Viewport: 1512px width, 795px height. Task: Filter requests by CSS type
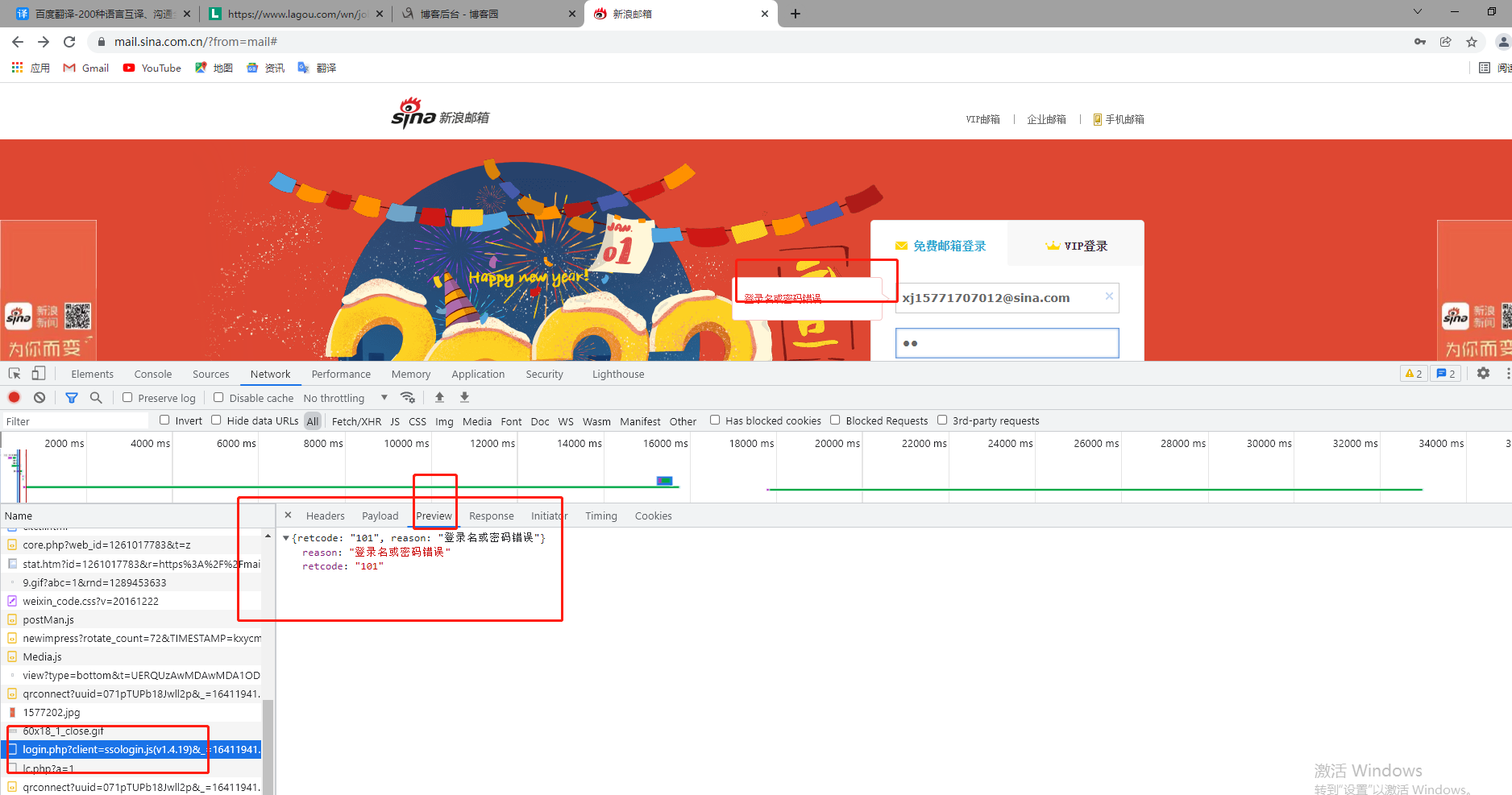[417, 421]
